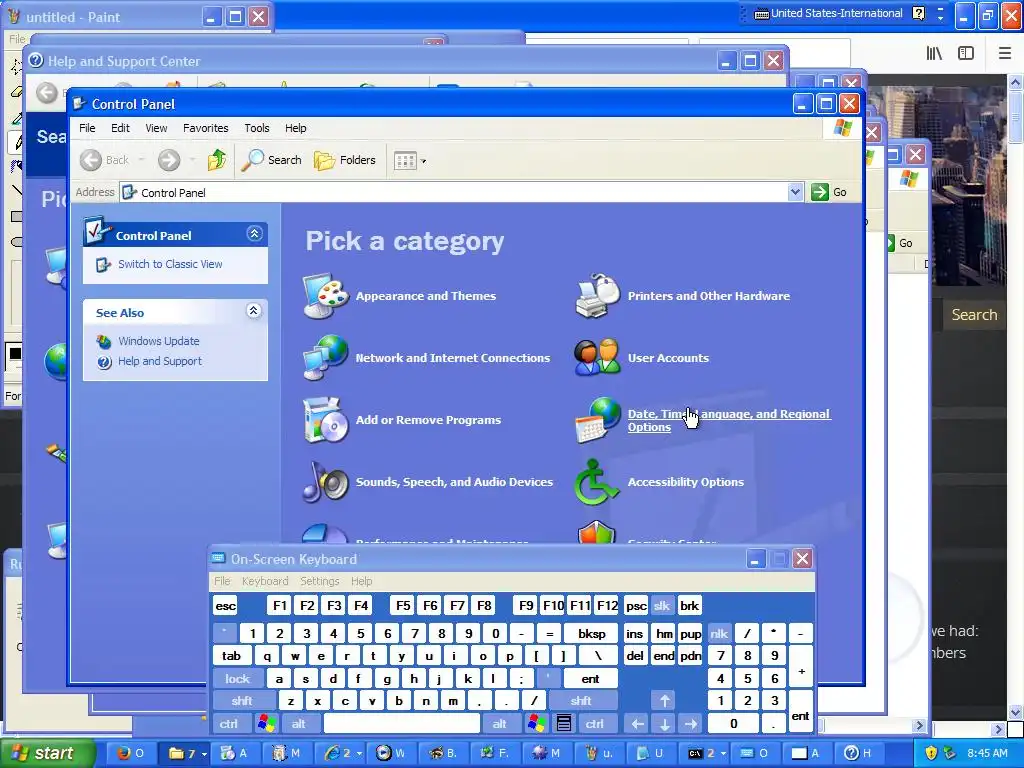This screenshot has height=768, width=1024.
Task: Open the Address bar dropdown arrow
Action: (x=795, y=192)
